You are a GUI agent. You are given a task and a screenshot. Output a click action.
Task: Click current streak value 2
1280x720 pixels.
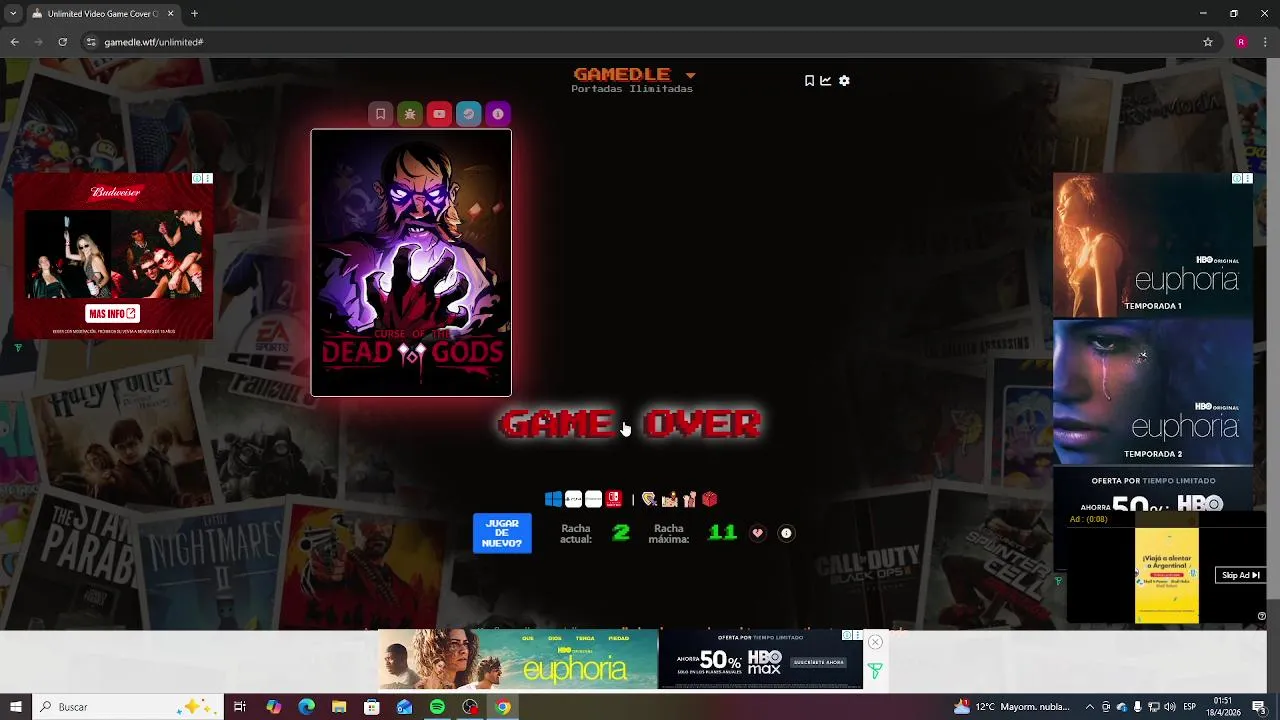(621, 533)
